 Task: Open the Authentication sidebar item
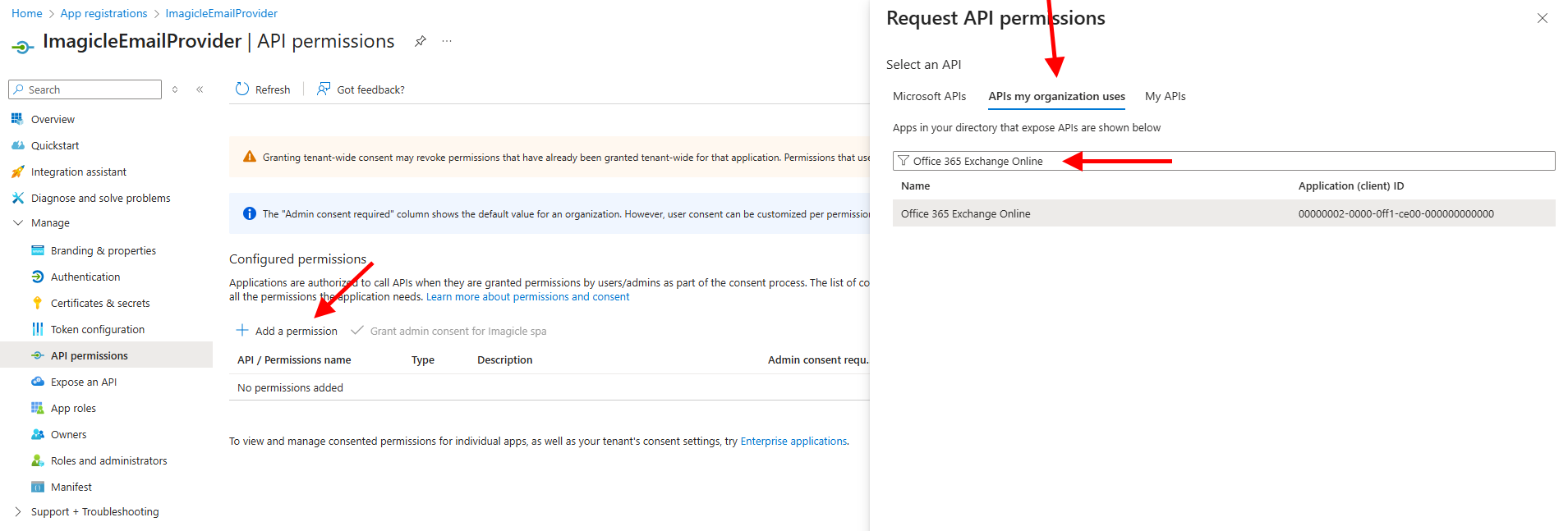tap(85, 277)
